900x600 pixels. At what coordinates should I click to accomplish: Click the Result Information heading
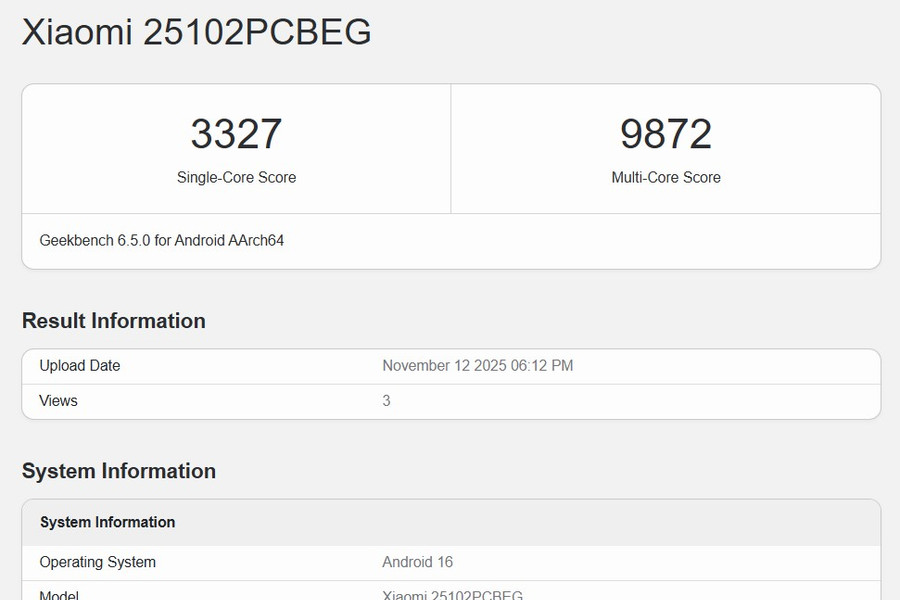coord(114,320)
